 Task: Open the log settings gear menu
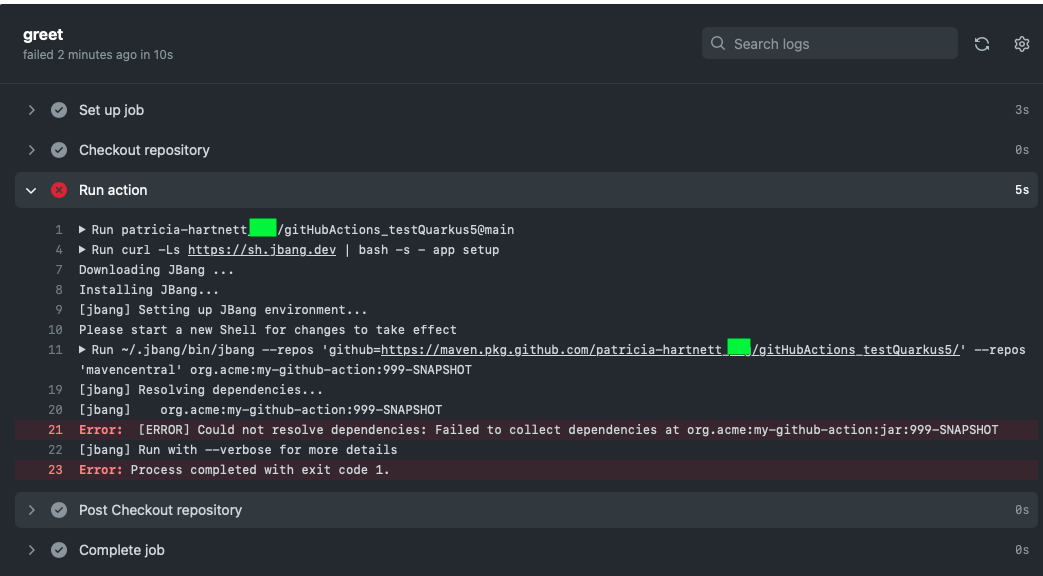1021,43
